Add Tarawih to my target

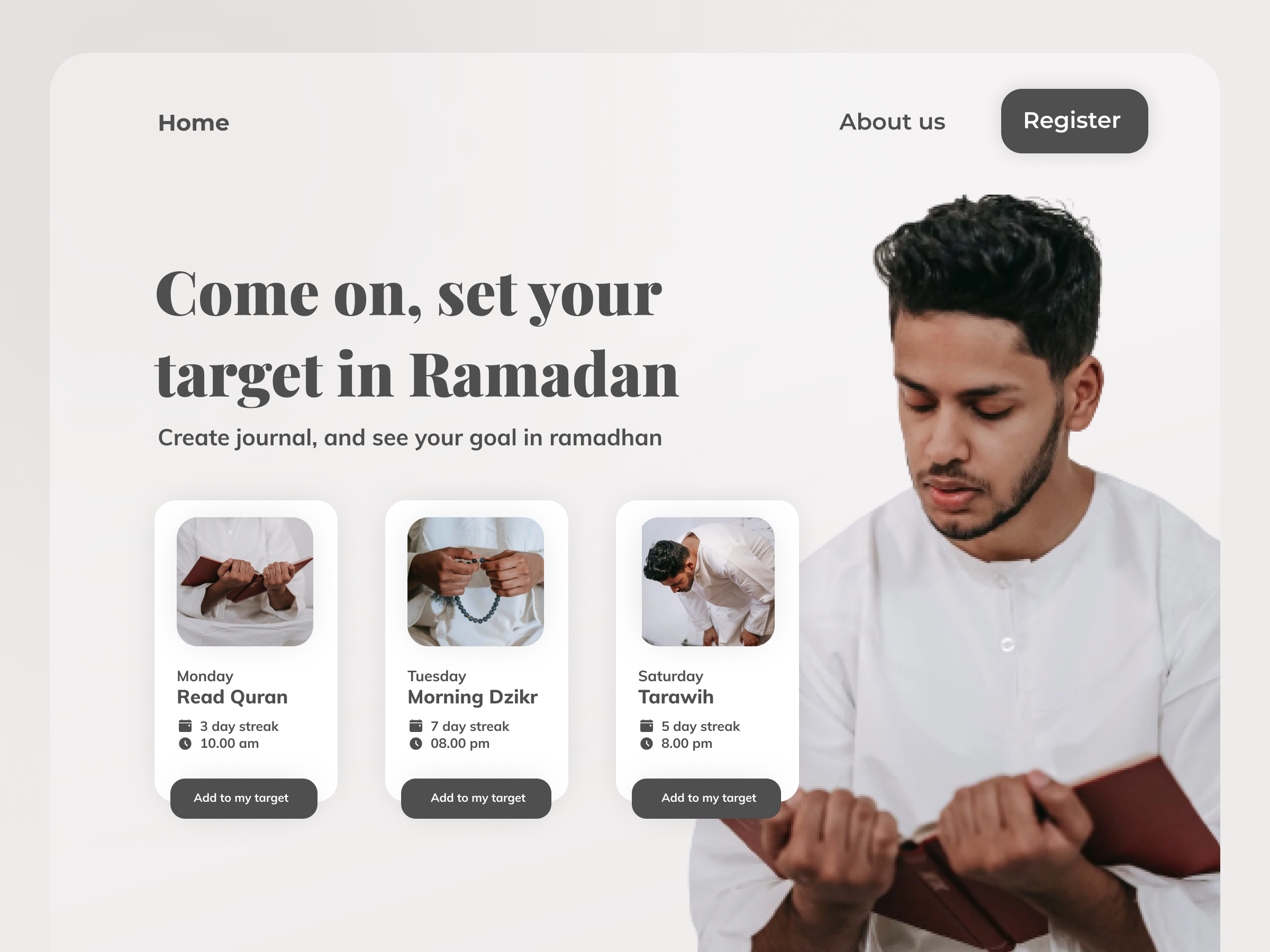tap(706, 798)
